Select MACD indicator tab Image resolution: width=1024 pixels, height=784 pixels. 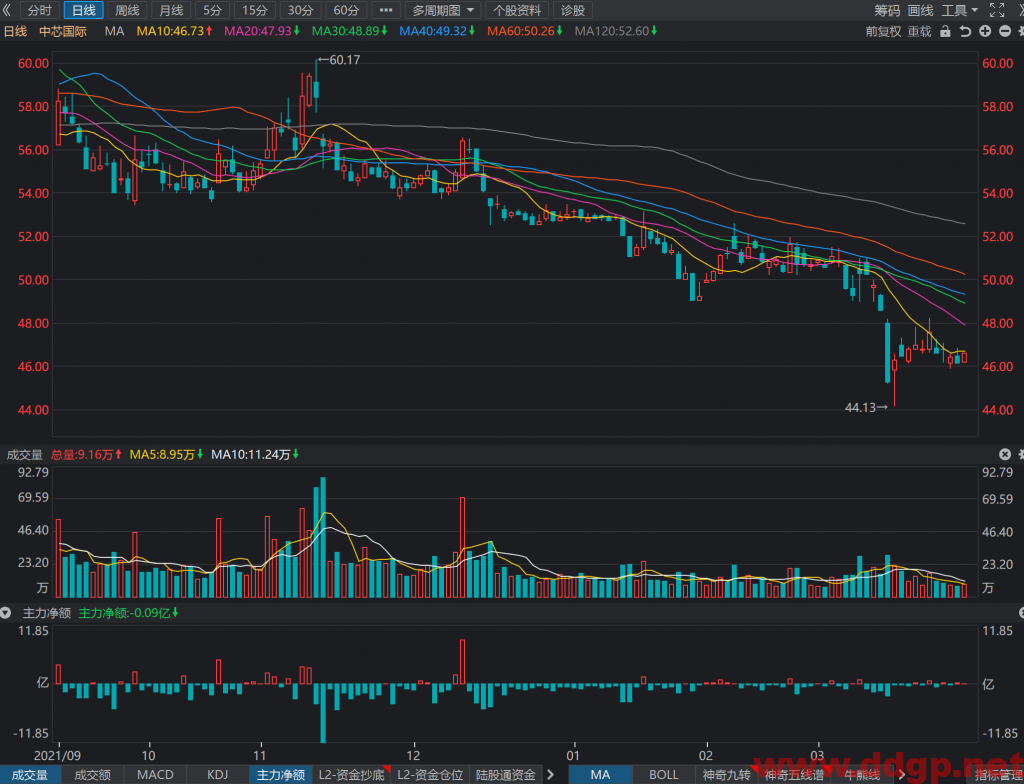pyautogui.click(x=155, y=775)
